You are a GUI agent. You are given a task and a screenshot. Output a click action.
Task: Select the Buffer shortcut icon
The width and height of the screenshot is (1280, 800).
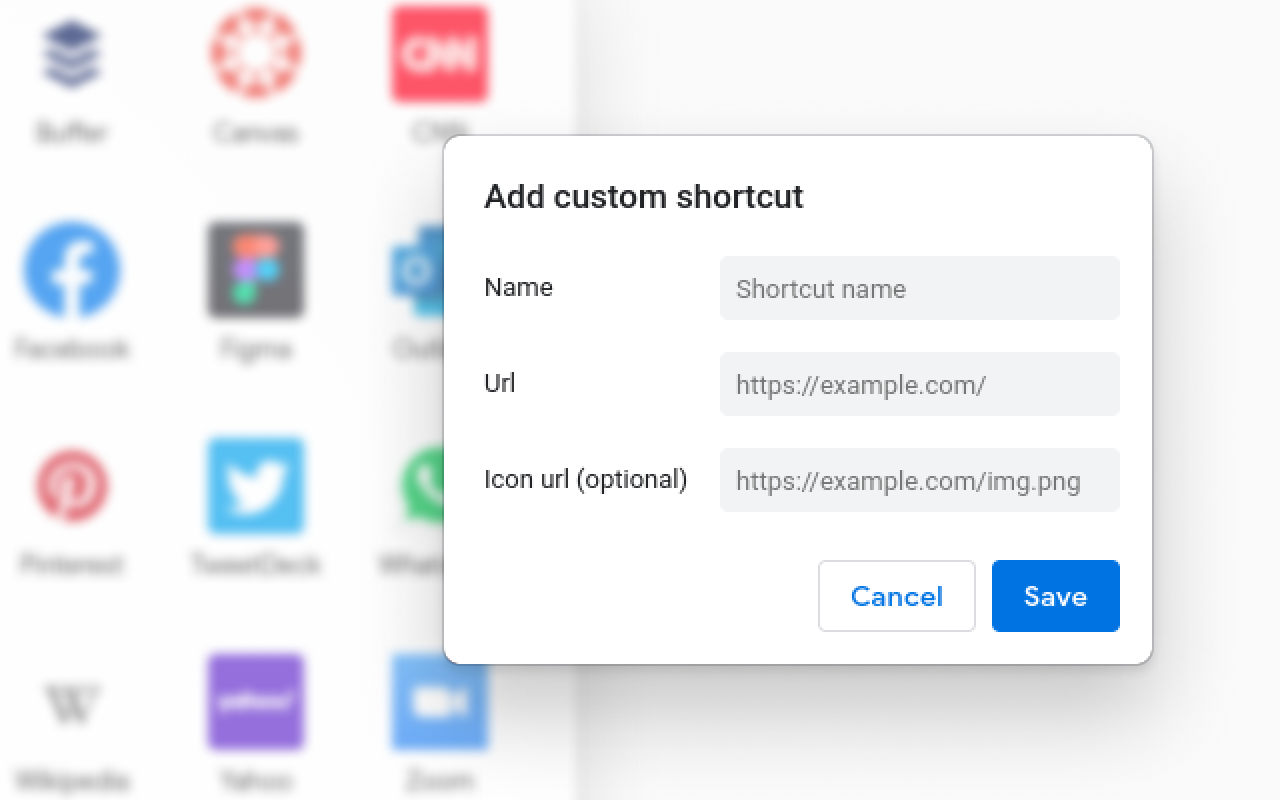[x=71, y=55]
